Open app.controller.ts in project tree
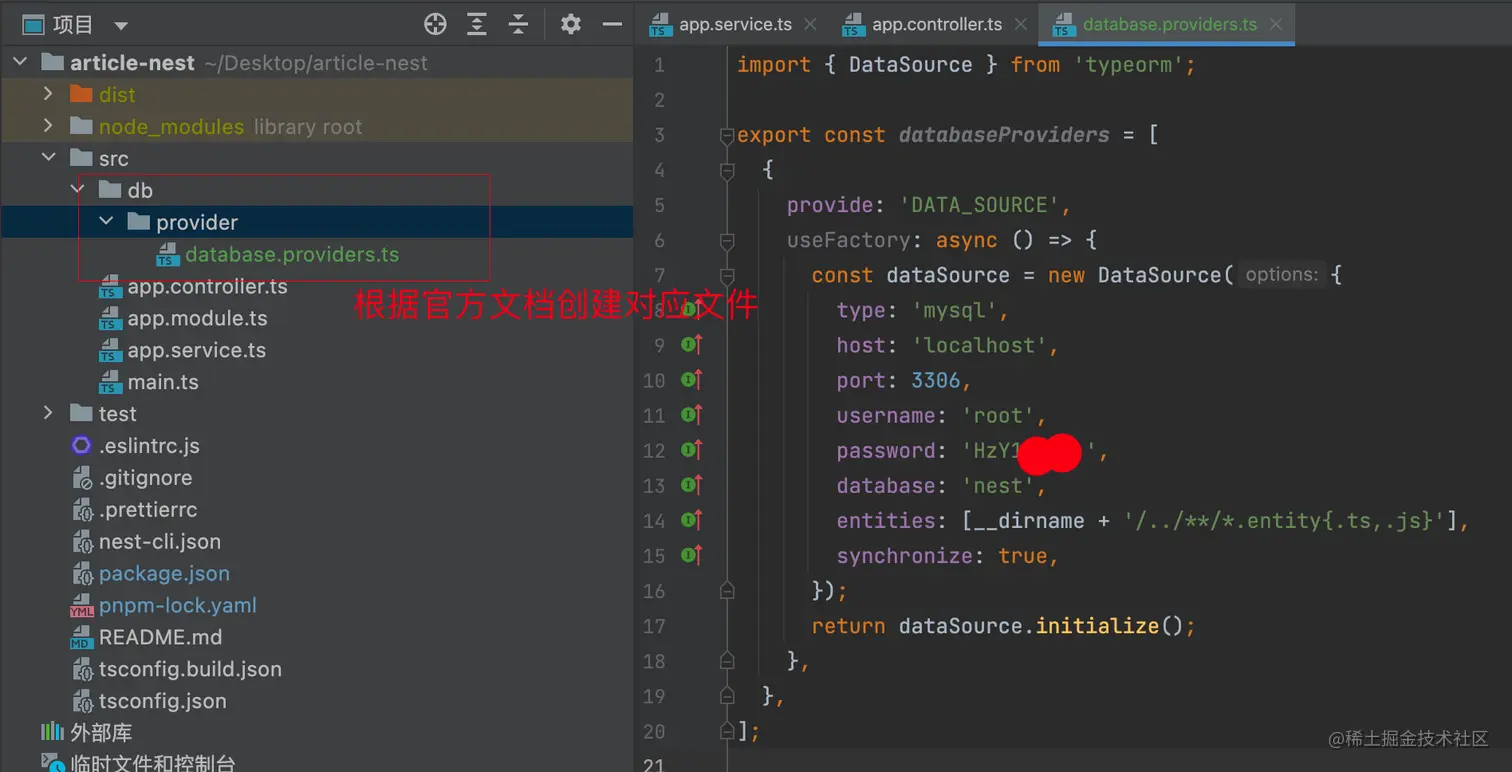This screenshot has height=772, width=1512. [207, 286]
